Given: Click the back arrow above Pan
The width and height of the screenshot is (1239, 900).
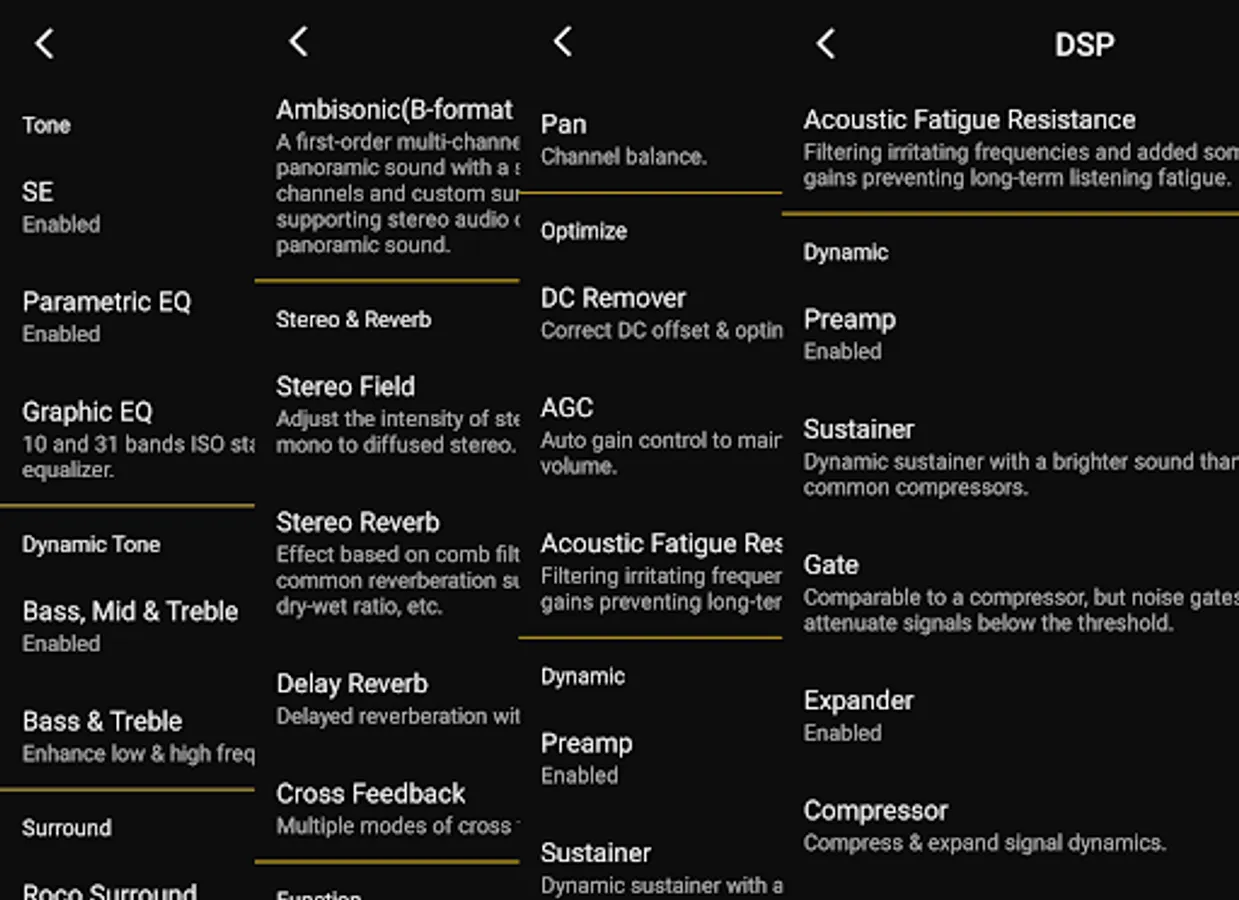Looking at the screenshot, I should click(x=562, y=43).
